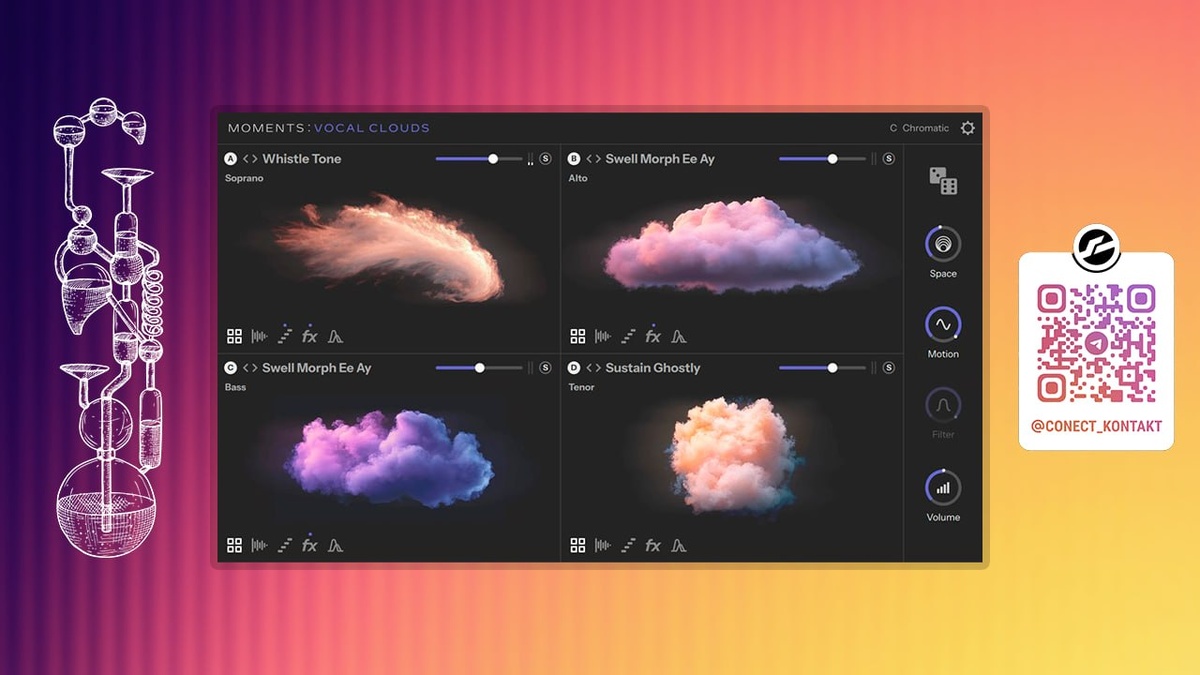Click the Sustain Ghostly peach cloud image
Viewport: 1200px width, 675px height.
pyautogui.click(x=733, y=456)
